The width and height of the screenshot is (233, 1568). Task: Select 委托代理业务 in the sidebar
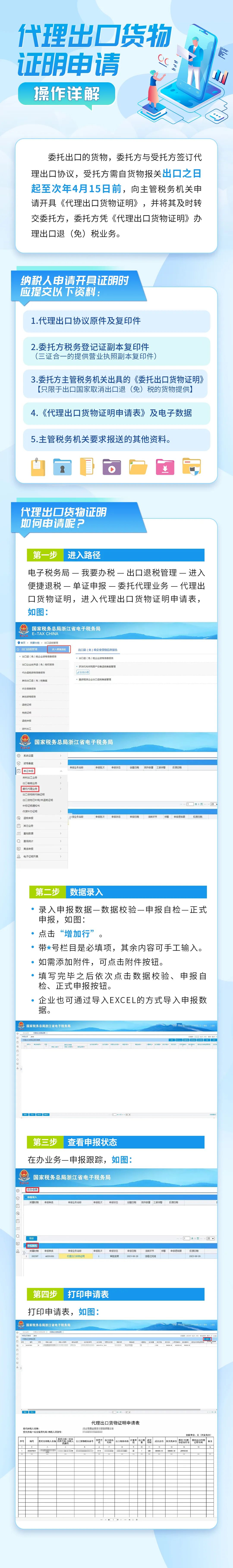30,789
